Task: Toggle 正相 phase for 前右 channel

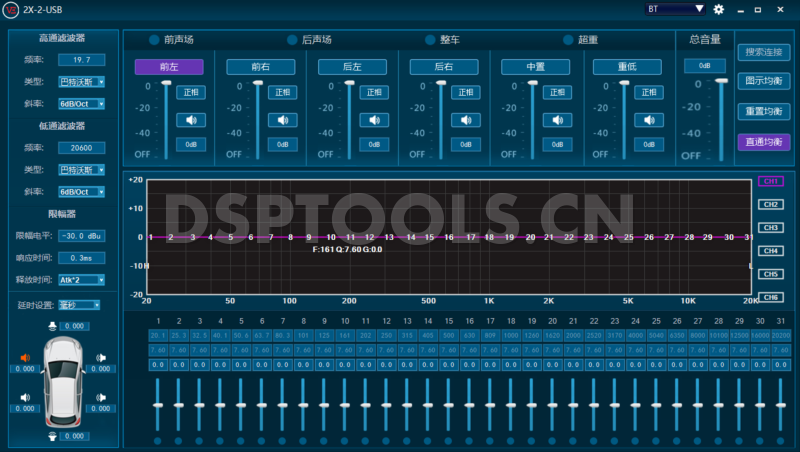Action: (x=283, y=92)
